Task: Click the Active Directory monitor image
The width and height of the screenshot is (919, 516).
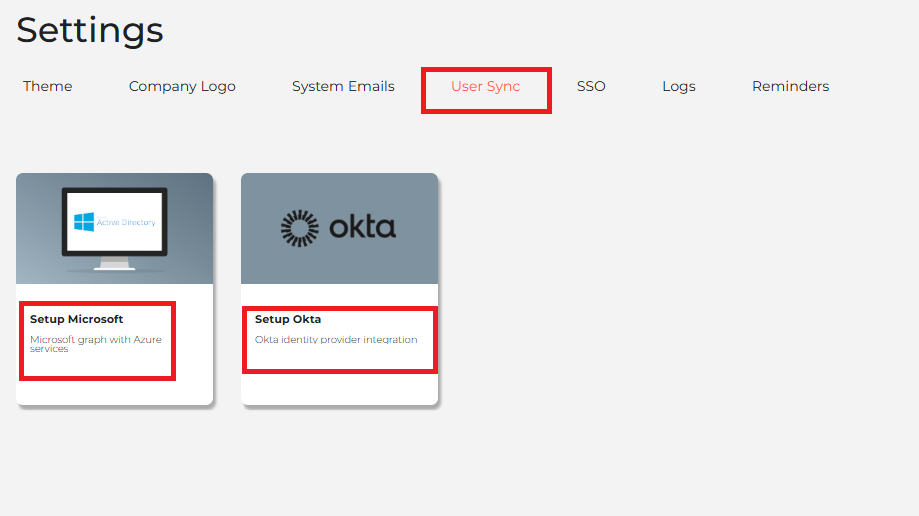Action: (x=114, y=229)
